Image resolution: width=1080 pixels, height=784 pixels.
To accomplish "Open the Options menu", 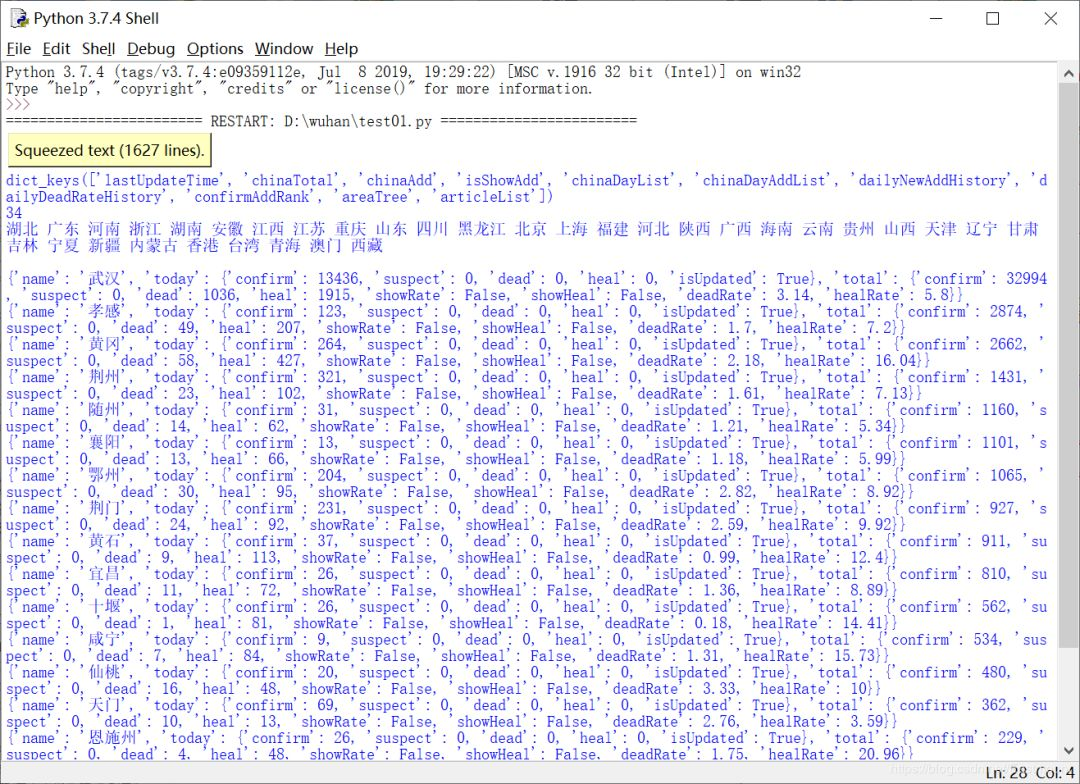I will 215,49.
